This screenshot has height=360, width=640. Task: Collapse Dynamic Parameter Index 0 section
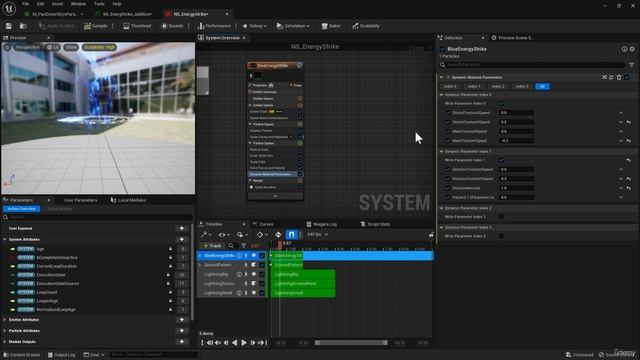441,95
